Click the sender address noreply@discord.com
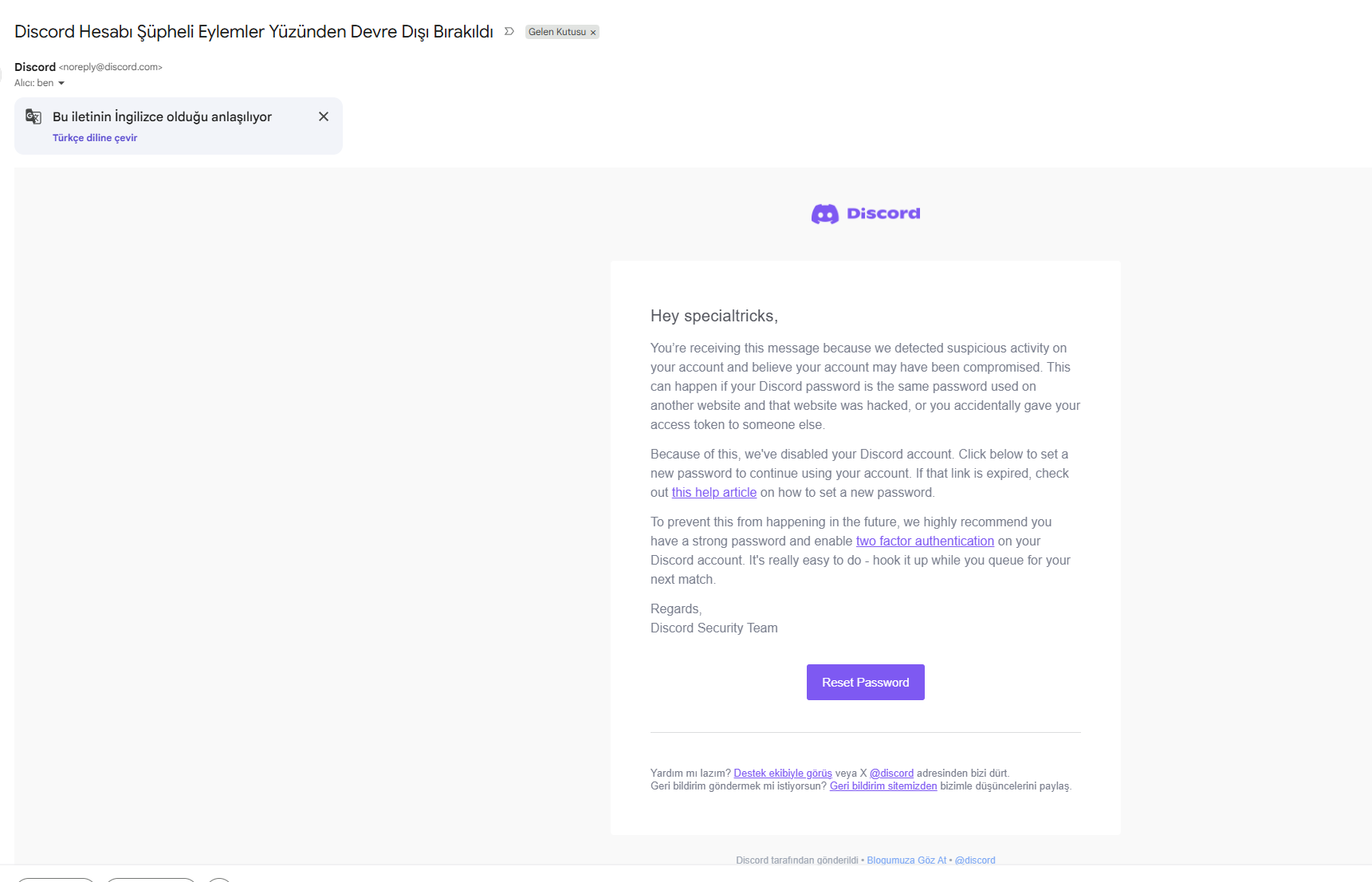This screenshot has height=882, width=1372. pyautogui.click(x=111, y=67)
